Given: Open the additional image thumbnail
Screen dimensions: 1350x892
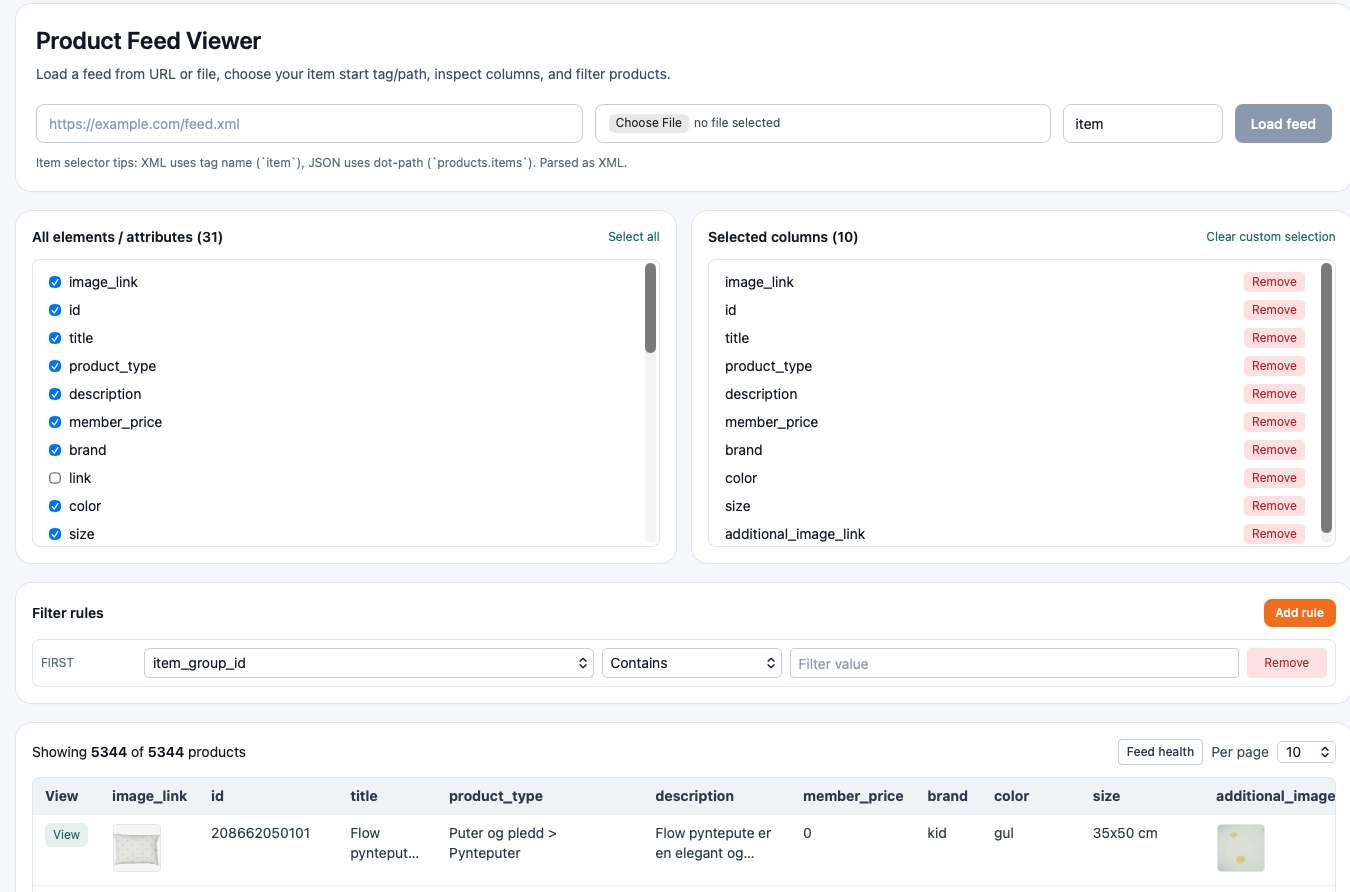Looking at the screenshot, I should click(x=1241, y=848).
